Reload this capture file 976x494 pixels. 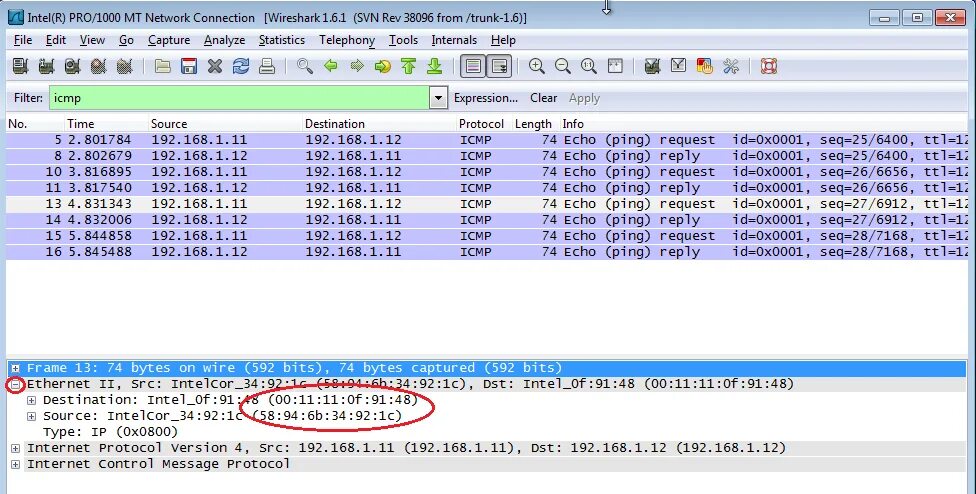coord(241,66)
